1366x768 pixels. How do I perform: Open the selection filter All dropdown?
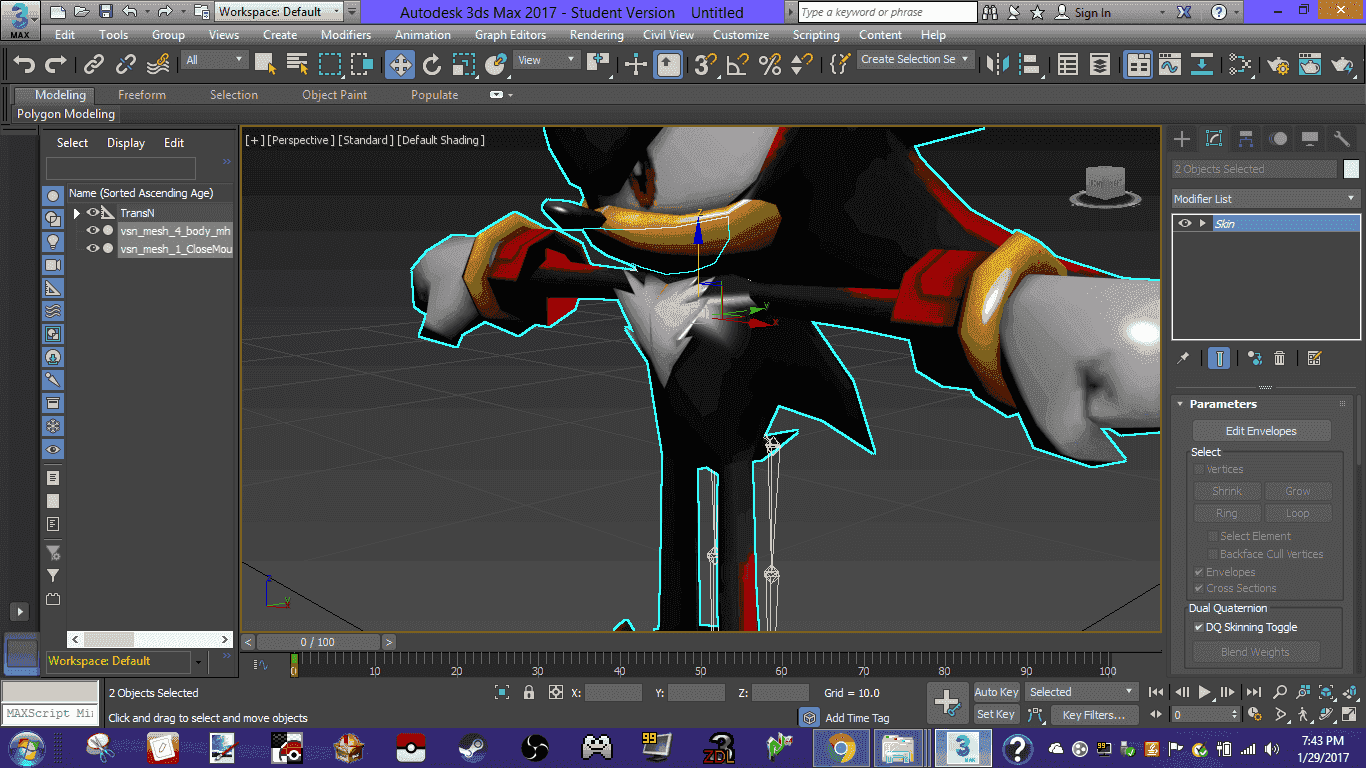(x=215, y=60)
